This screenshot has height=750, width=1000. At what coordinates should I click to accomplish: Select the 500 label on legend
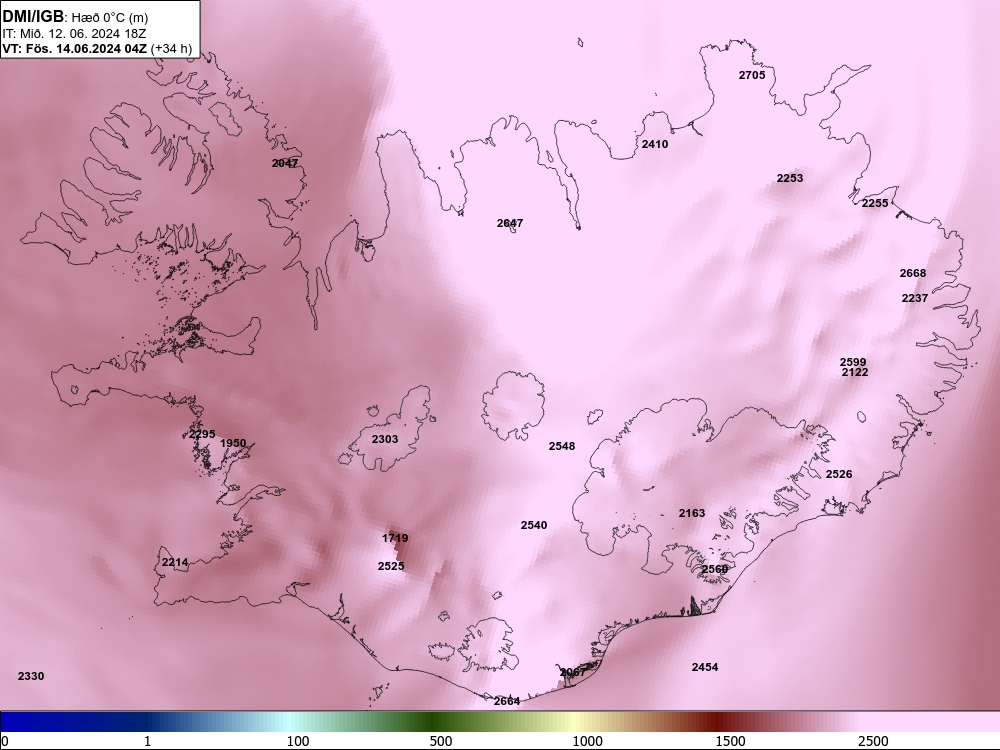click(x=441, y=742)
